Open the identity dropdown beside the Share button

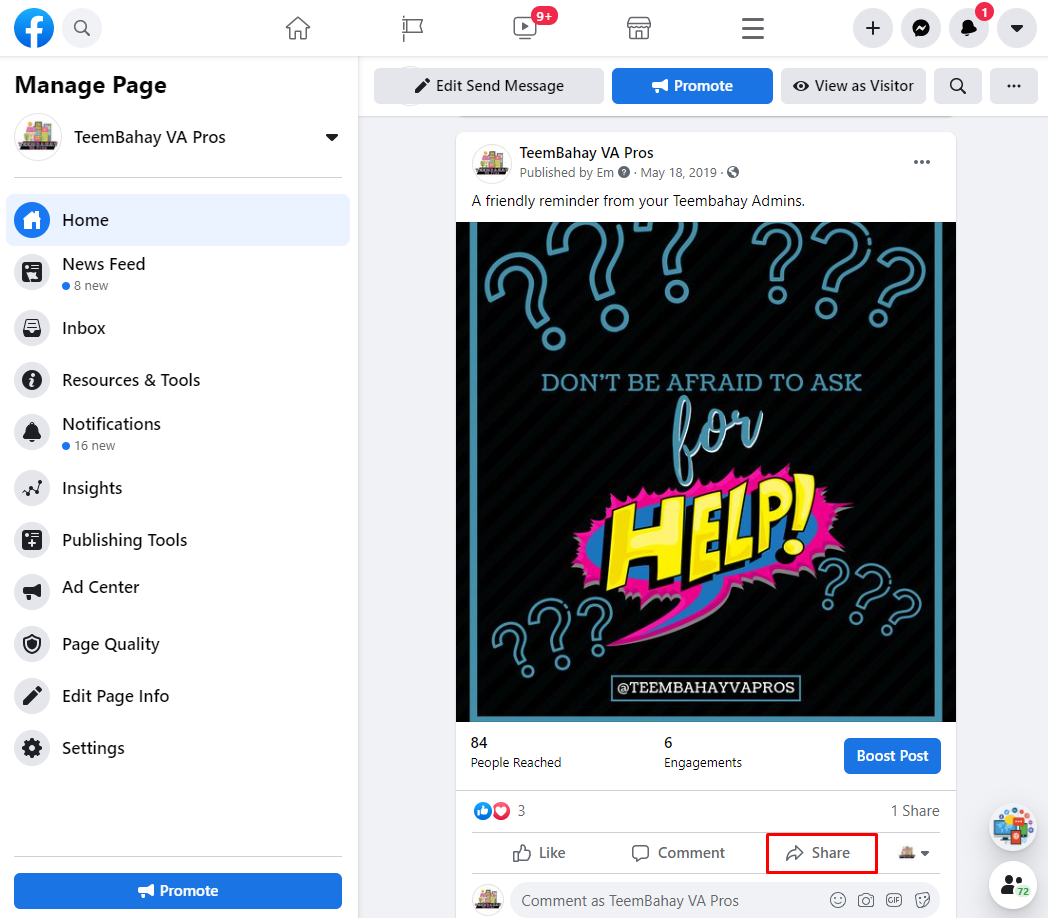[x=916, y=852]
